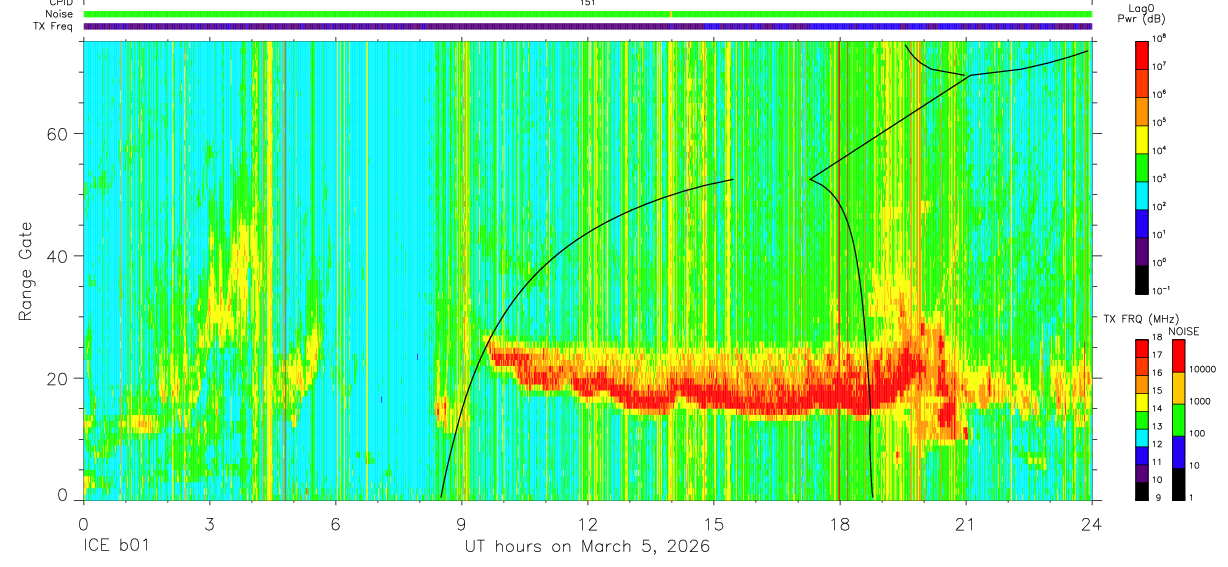
Task: Click the x-axis tick label 3
Action: (209, 523)
